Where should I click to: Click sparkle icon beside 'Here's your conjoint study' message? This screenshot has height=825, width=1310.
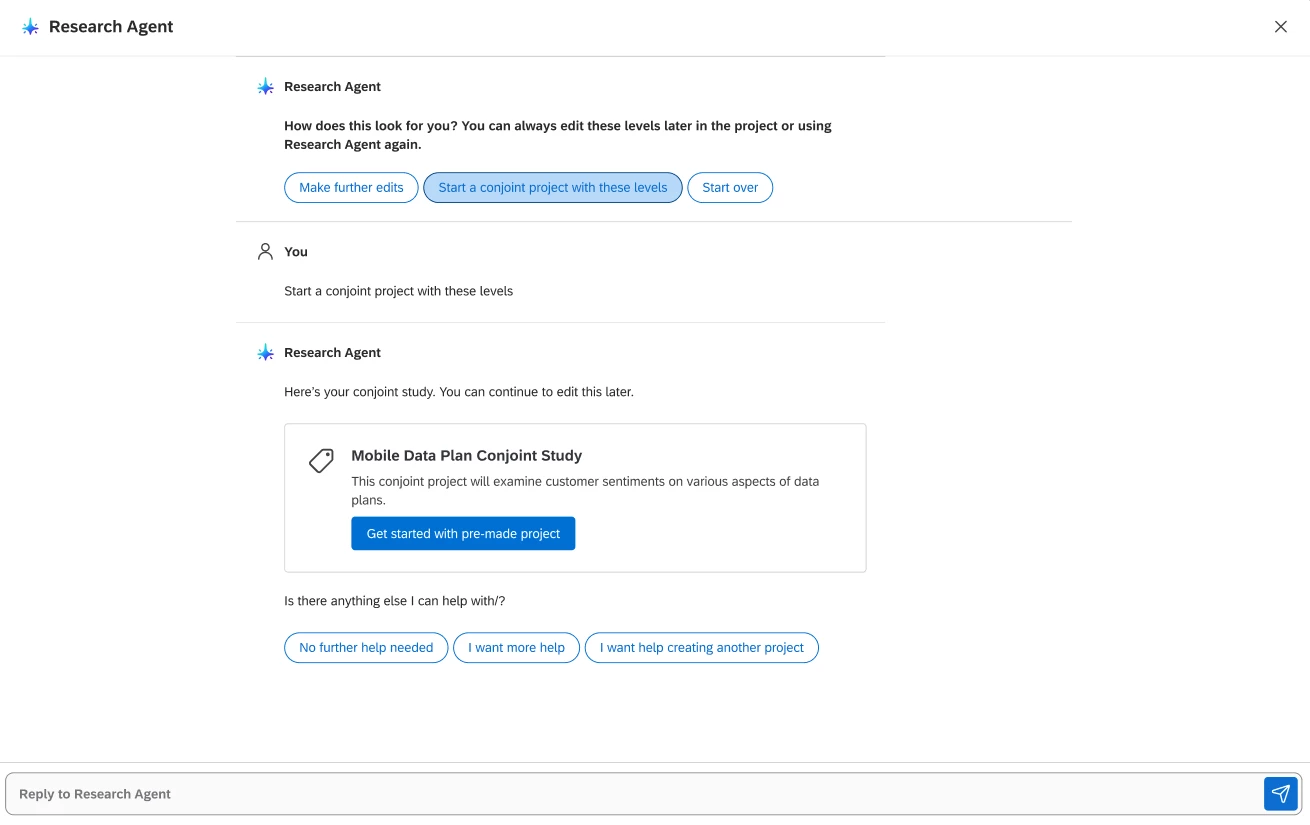click(265, 353)
